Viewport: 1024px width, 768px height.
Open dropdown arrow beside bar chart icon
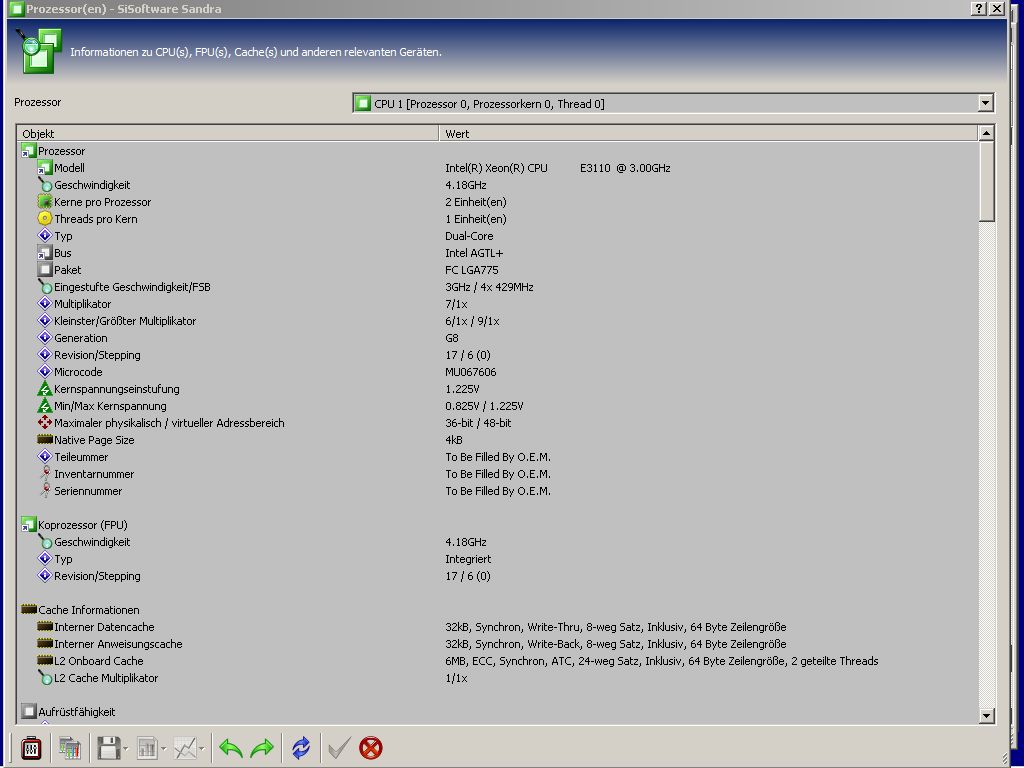(163, 749)
